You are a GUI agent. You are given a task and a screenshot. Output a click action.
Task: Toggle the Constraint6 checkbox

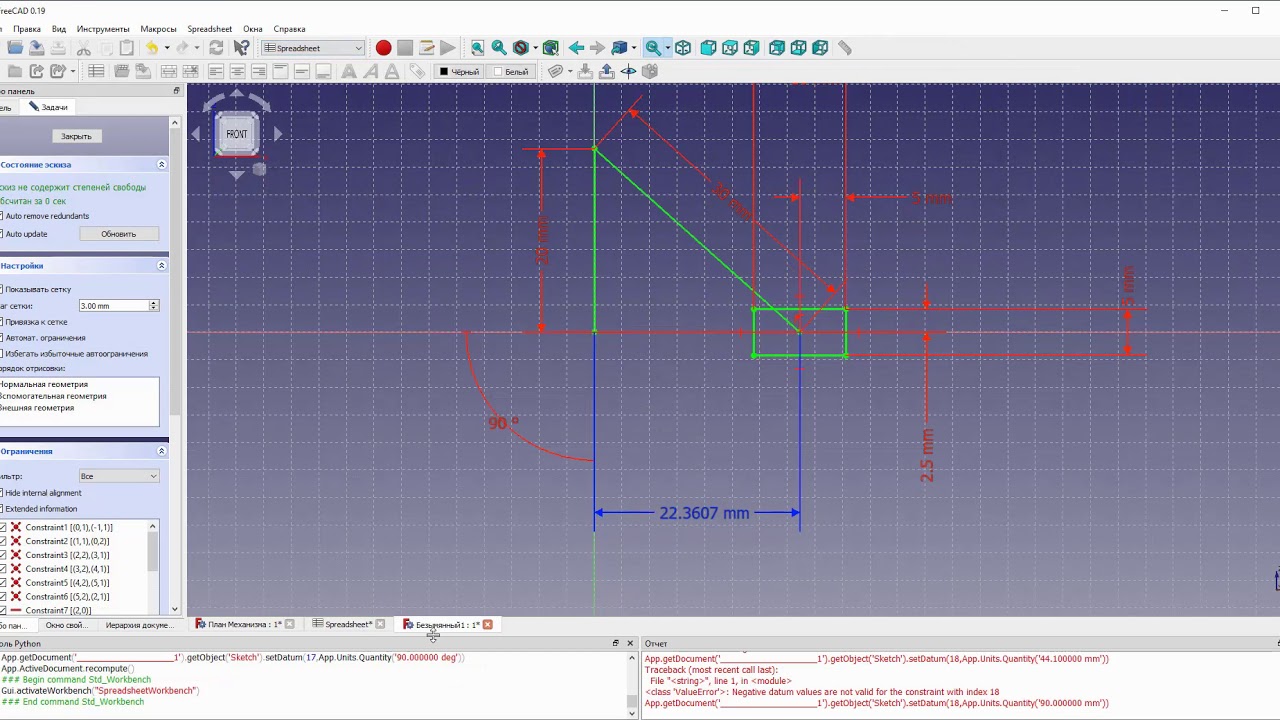coord(3,597)
